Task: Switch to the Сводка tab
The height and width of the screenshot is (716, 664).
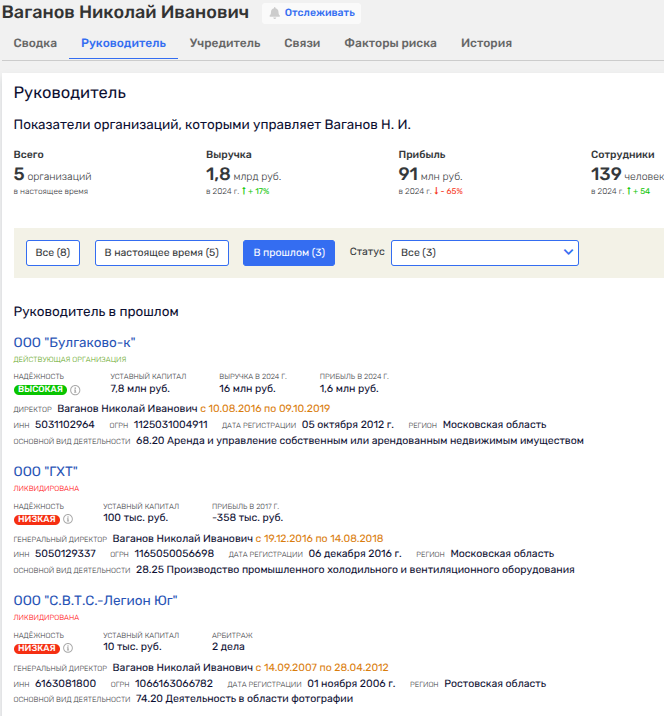Action: point(34,44)
